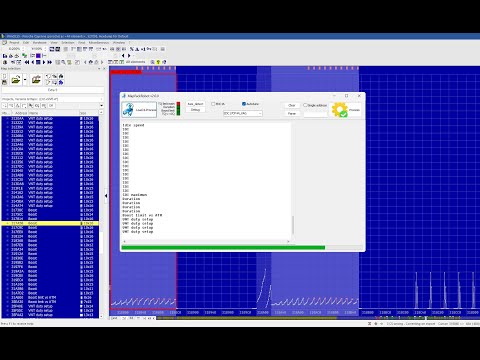Toggle the Autotune checkbox
This screenshot has height=360, width=480.
pos(244,104)
